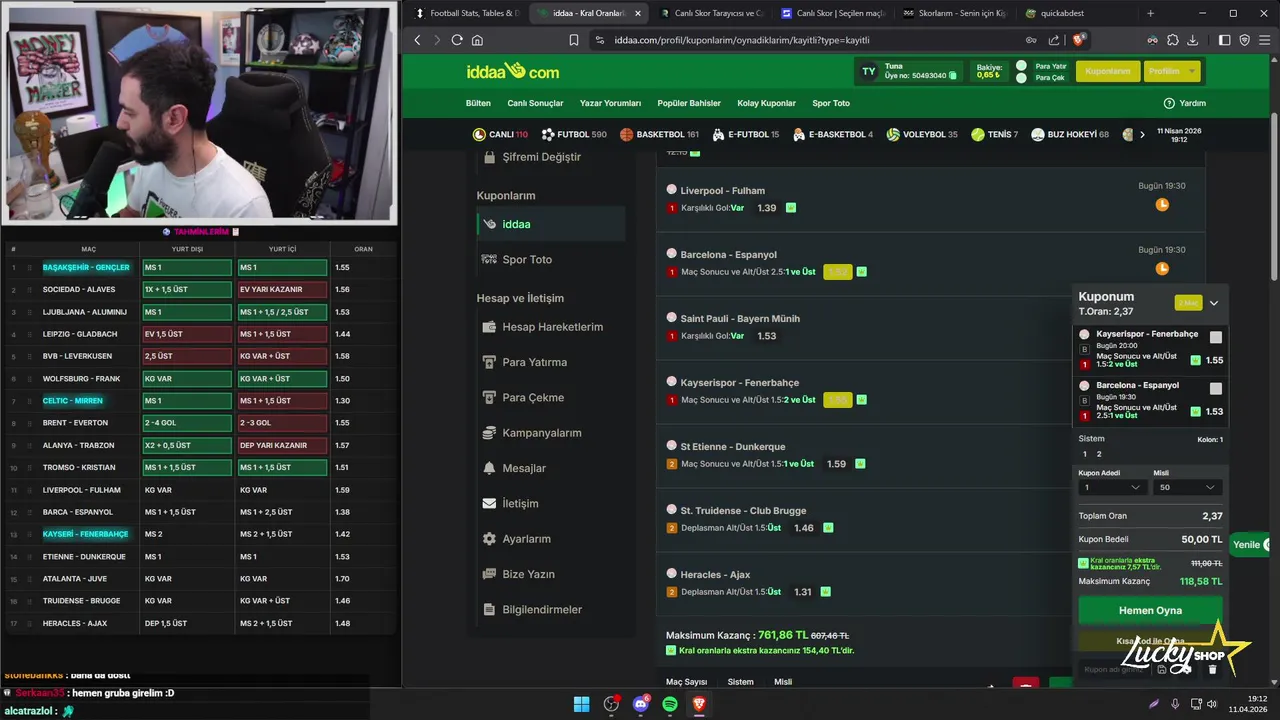Open the TENİS 7 category
Image resolution: width=1280 pixels, height=720 pixels.
click(994, 134)
